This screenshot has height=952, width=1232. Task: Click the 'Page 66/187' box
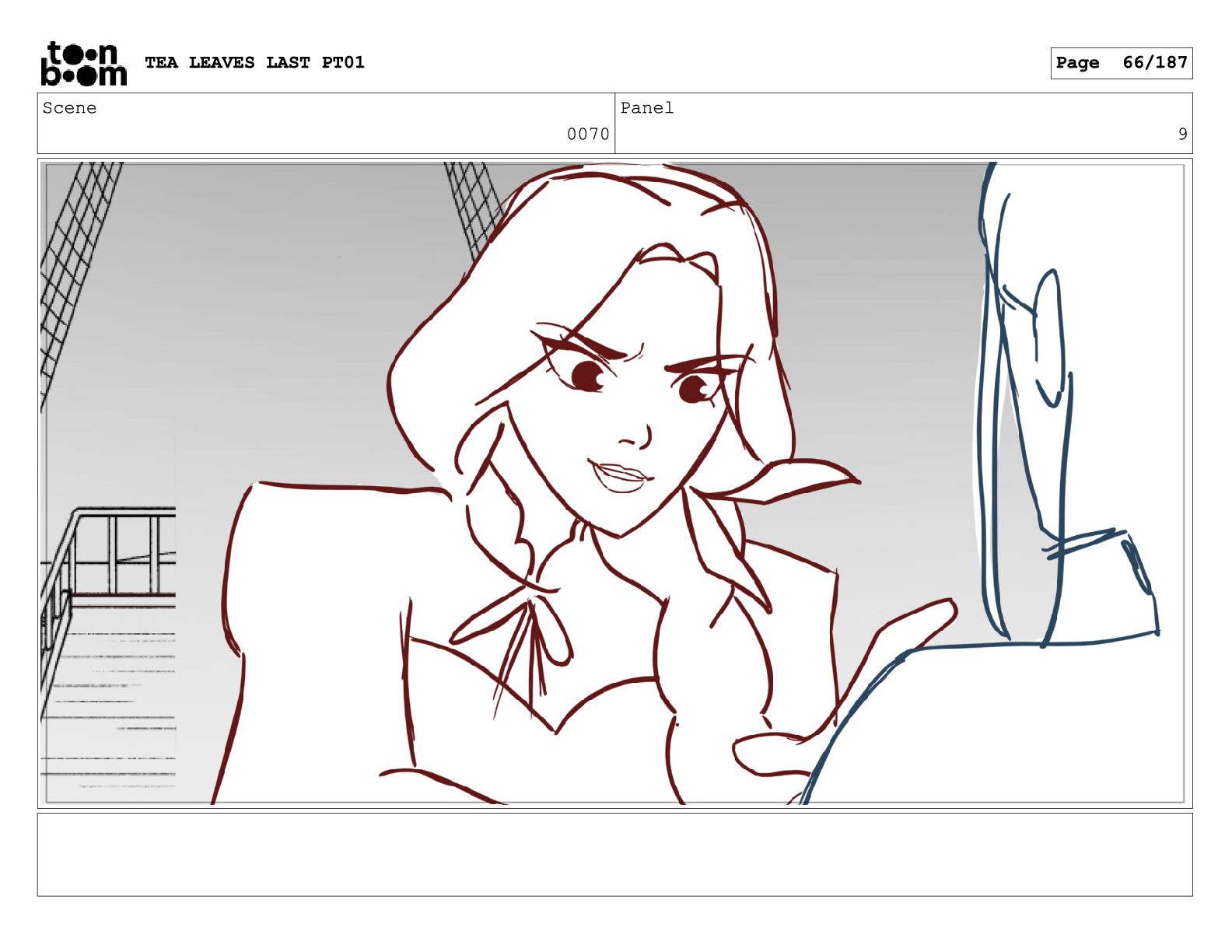pos(1121,63)
